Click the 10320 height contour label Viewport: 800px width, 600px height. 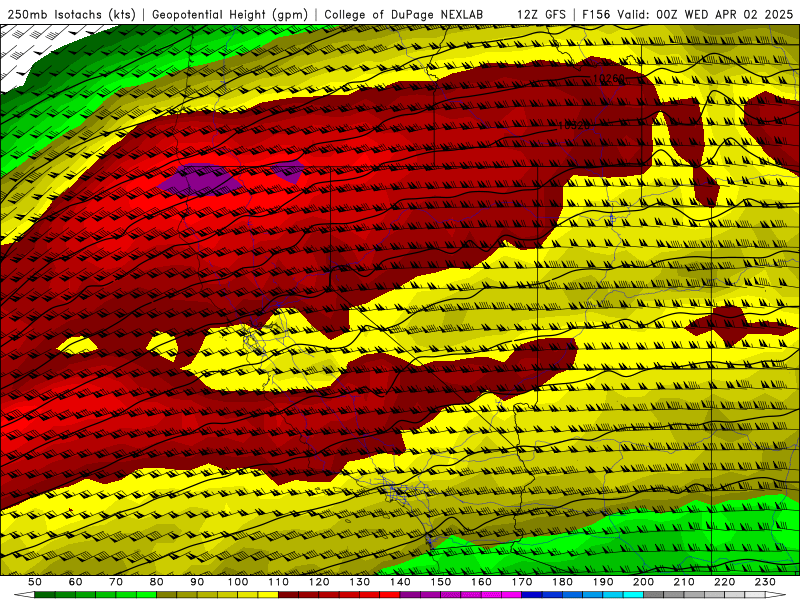pyautogui.click(x=574, y=125)
